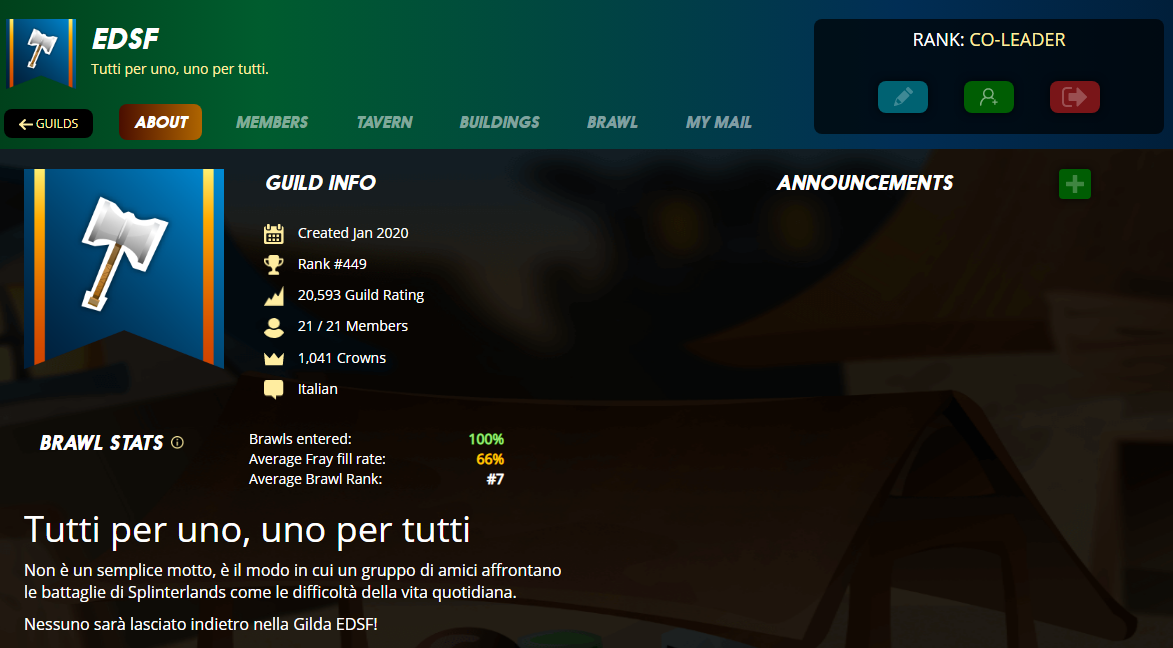
Task: Click the Italian language text
Action: [x=318, y=389]
